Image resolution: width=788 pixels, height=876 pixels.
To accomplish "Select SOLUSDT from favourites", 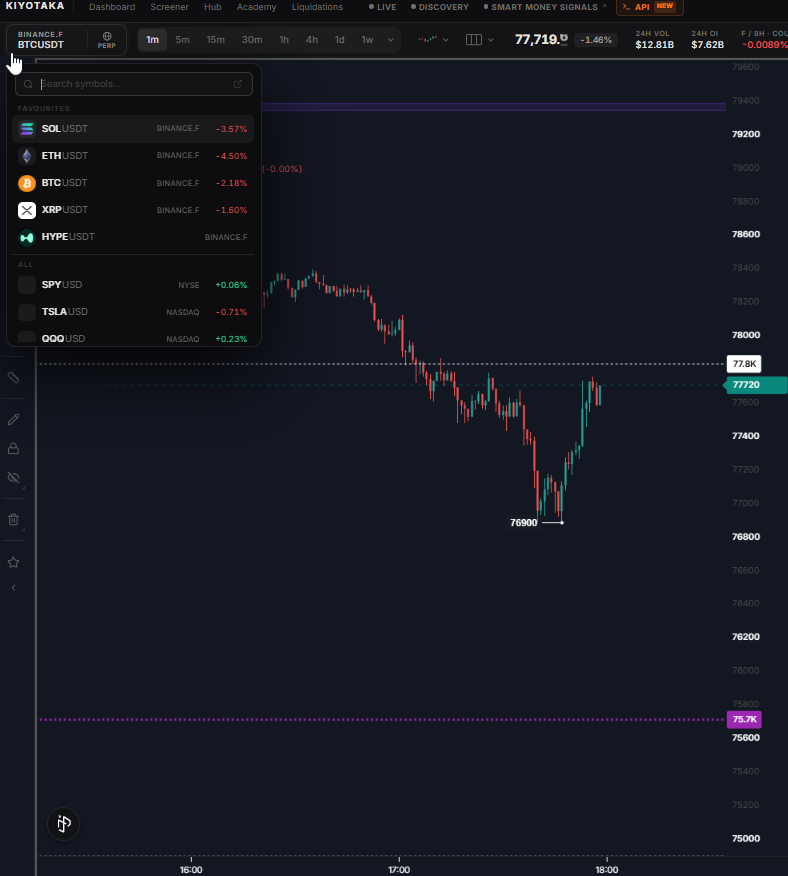I will coord(133,128).
